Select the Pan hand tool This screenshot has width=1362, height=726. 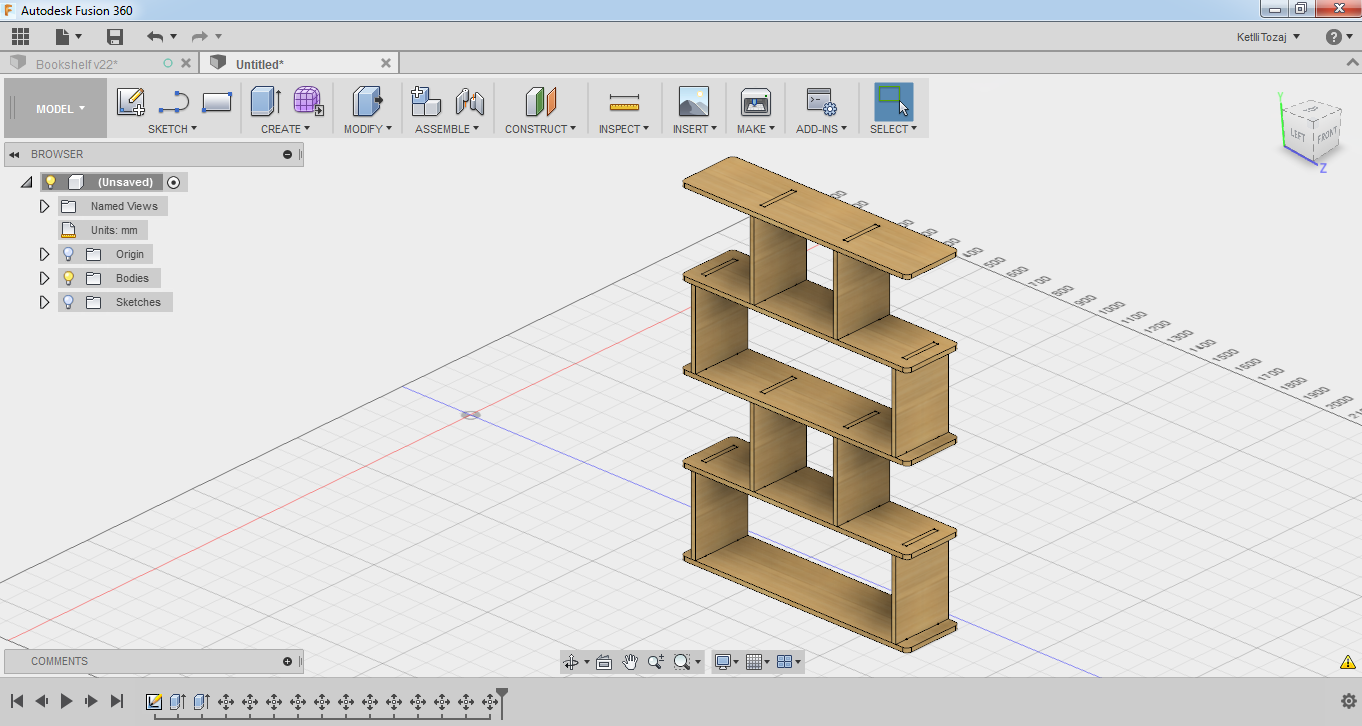630,661
